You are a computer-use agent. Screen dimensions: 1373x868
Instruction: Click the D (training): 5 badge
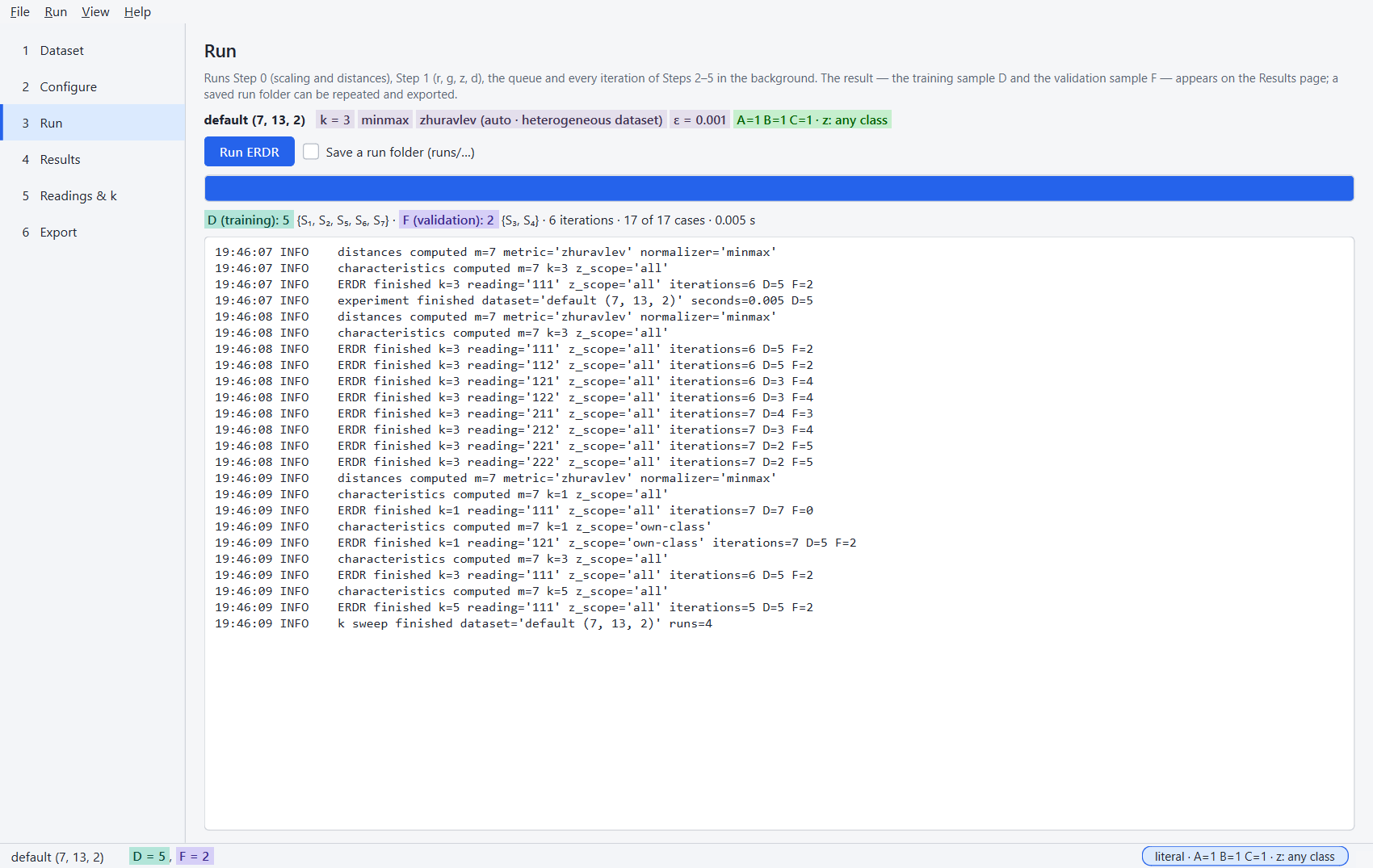[x=249, y=220]
